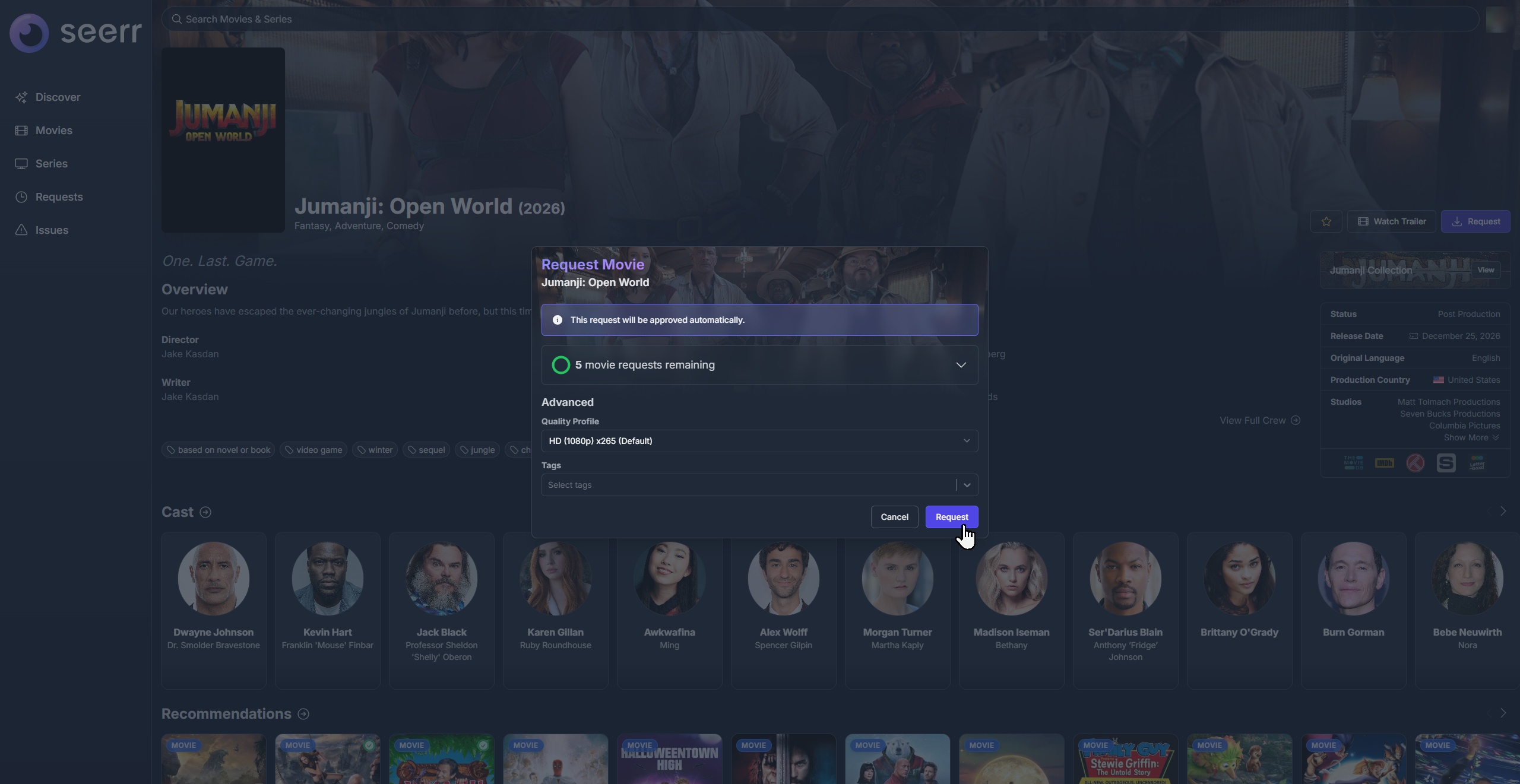
Task: Open Kevin Hart's cast card
Action: click(x=328, y=611)
